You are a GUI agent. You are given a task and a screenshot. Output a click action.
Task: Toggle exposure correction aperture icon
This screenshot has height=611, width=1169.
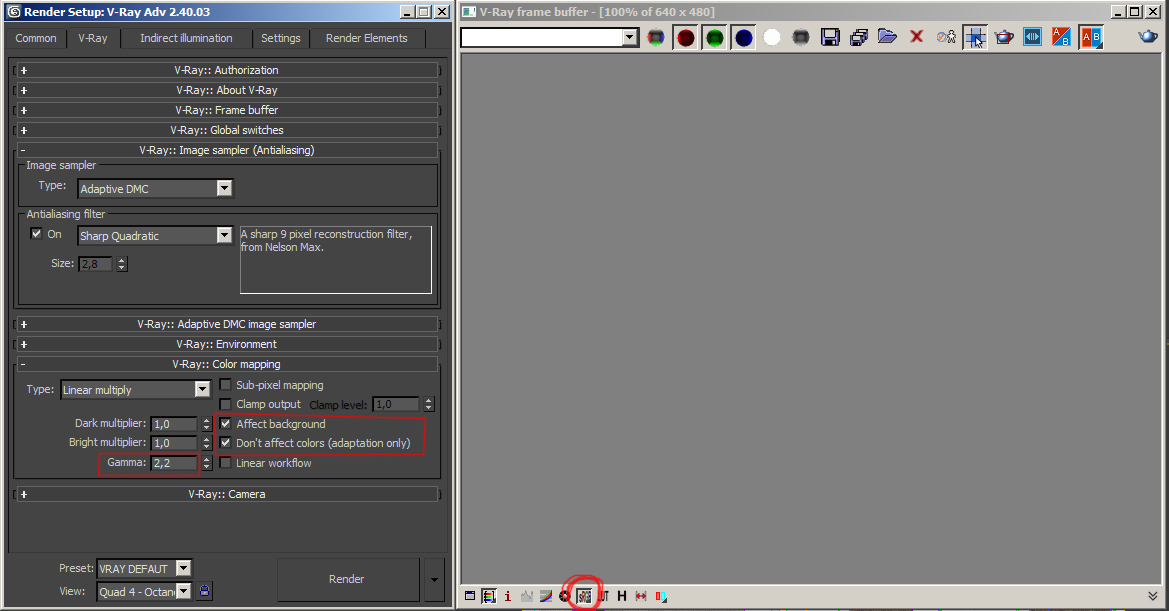564,596
